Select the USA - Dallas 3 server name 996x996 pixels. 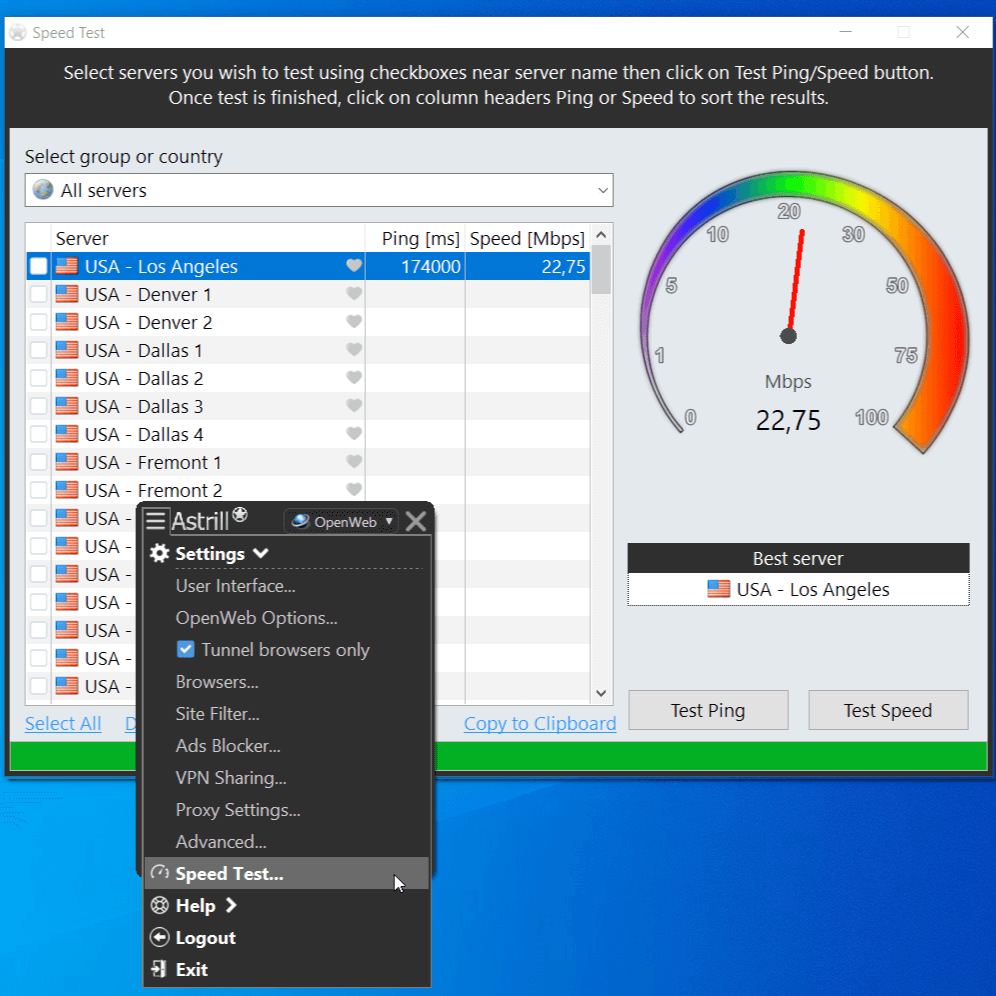coord(144,406)
